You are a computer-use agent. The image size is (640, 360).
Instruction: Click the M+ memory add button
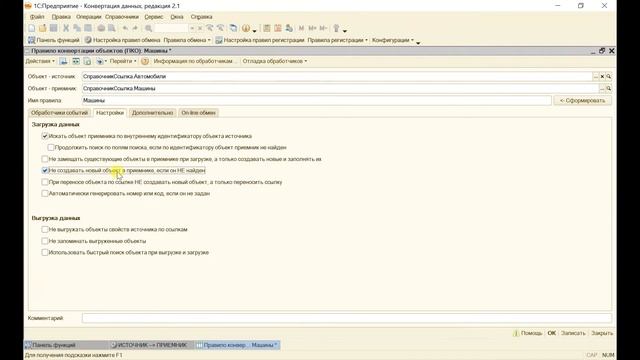point(312,28)
